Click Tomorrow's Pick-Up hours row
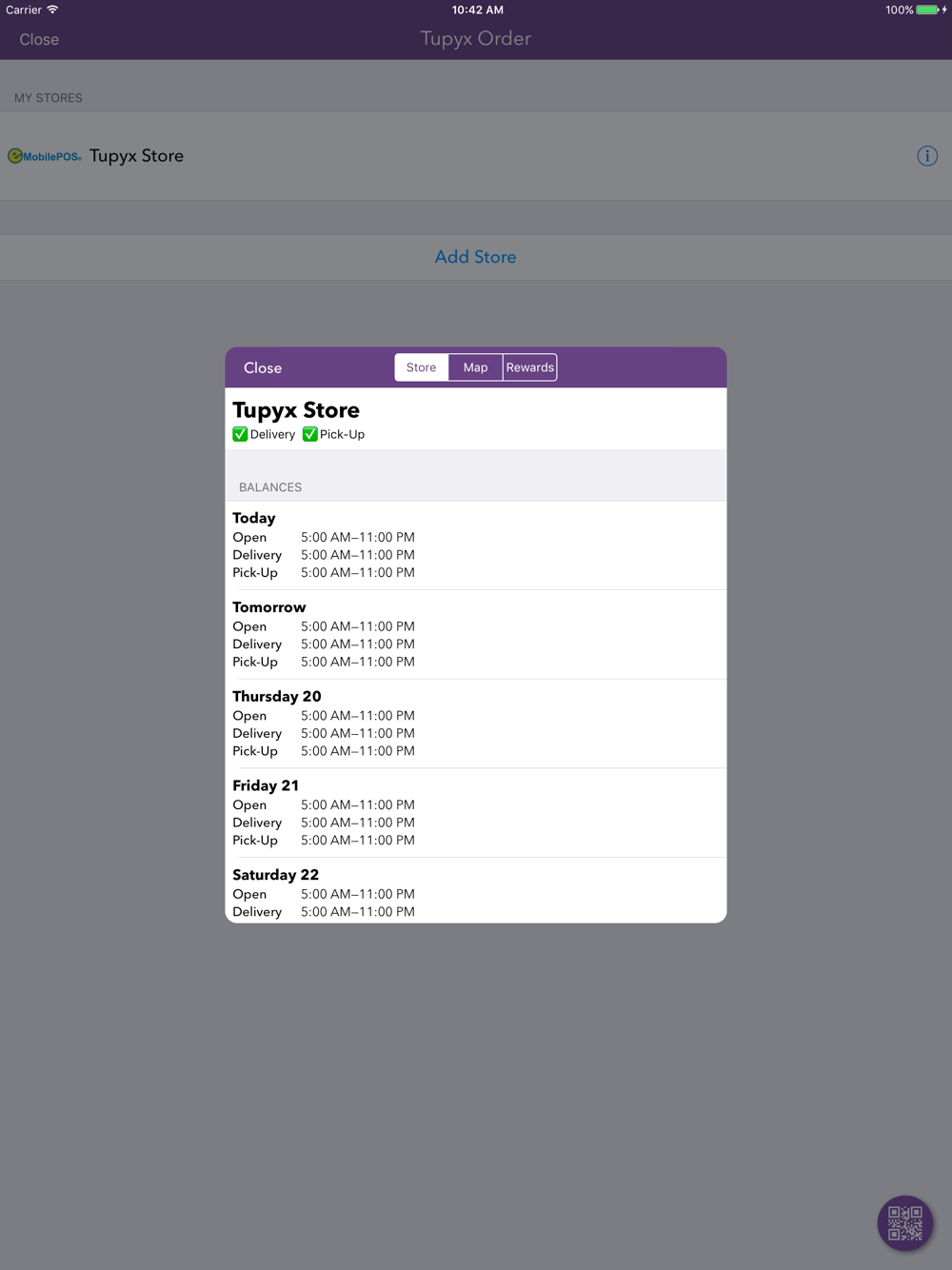Viewport: 952px width, 1270px height. 324,662
